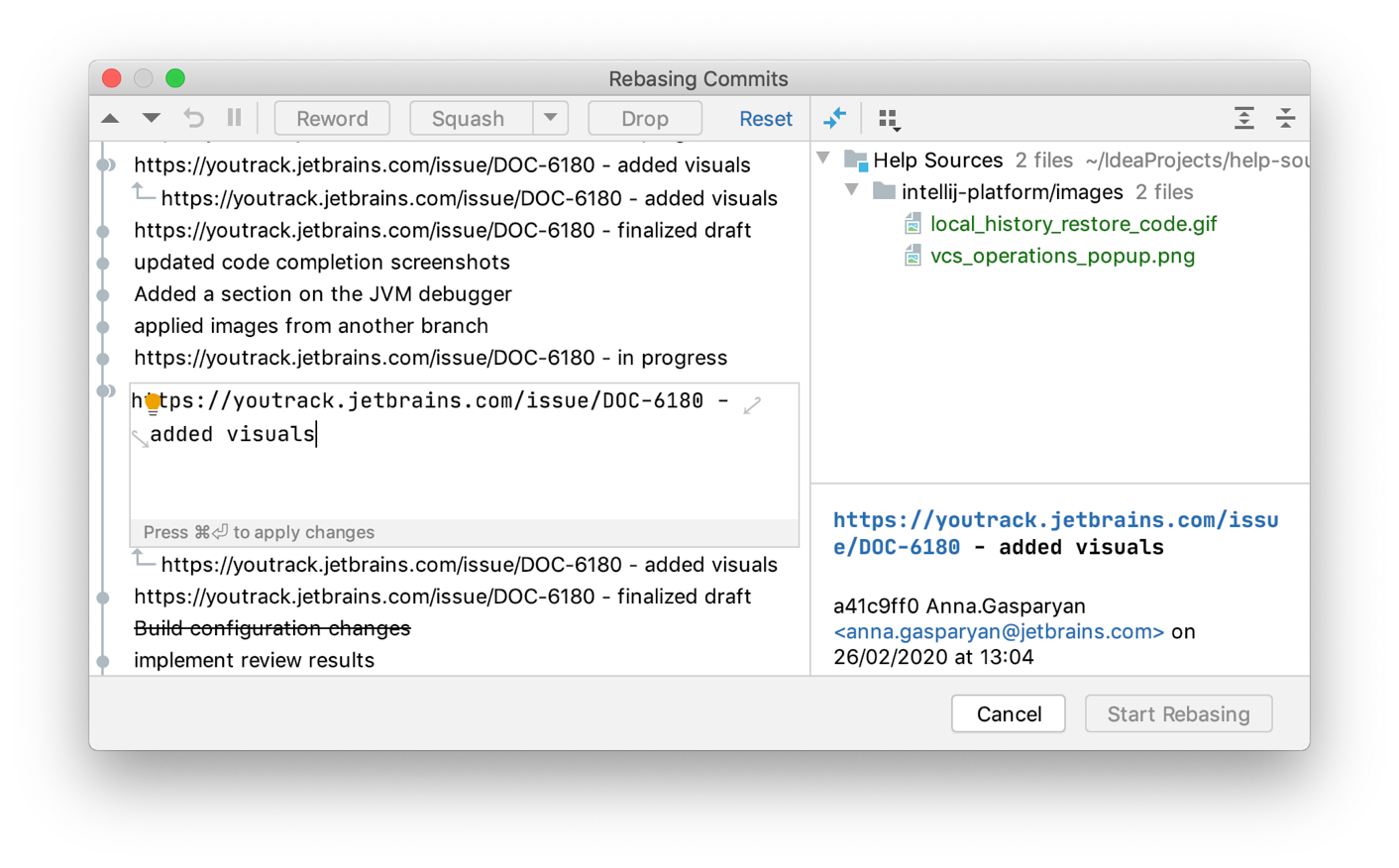Undo the last rebase action
Screen dimensions: 1399x868
coord(192,117)
